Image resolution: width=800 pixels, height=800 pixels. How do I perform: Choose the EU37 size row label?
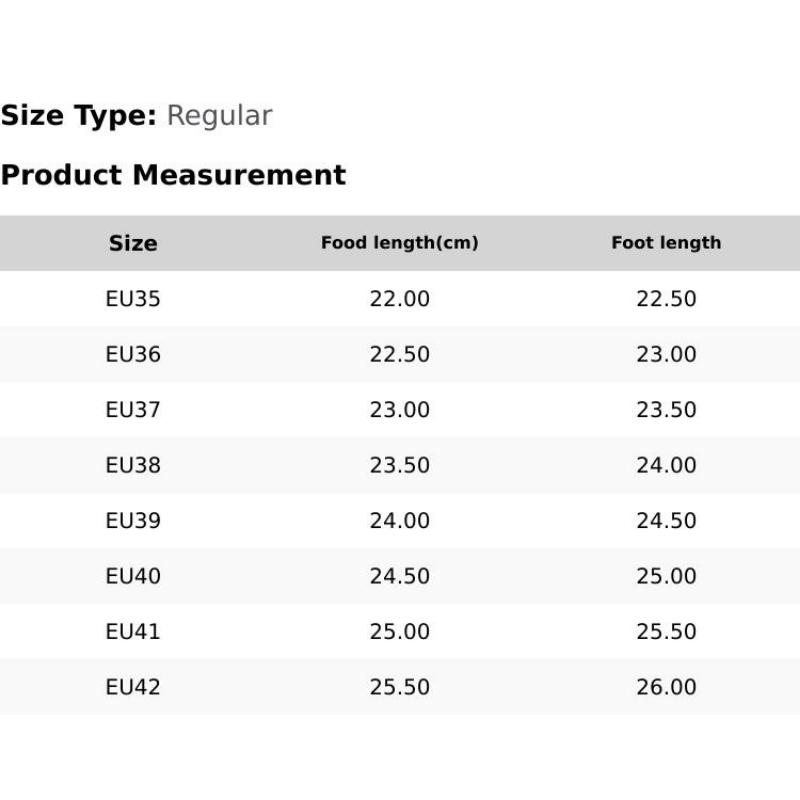point(133,410)
